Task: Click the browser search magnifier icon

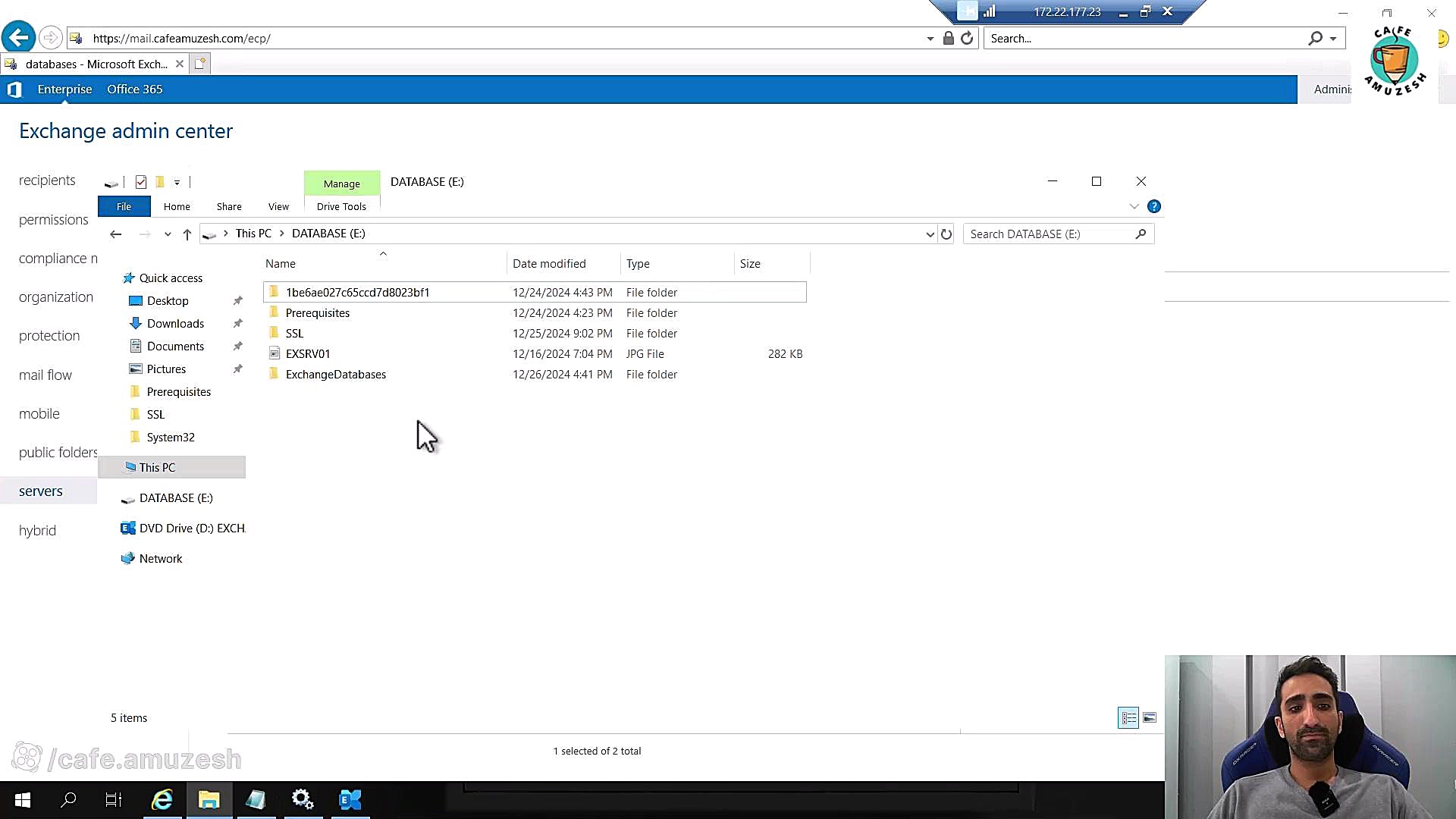Action: click(1315, 38)
